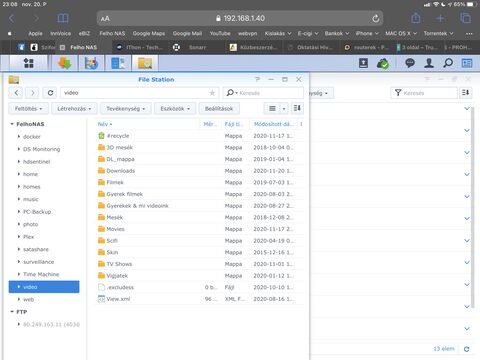Click refresh icon beside 13 elem
The height and width of the screenshot is (360, 480).
click(467, 349)
